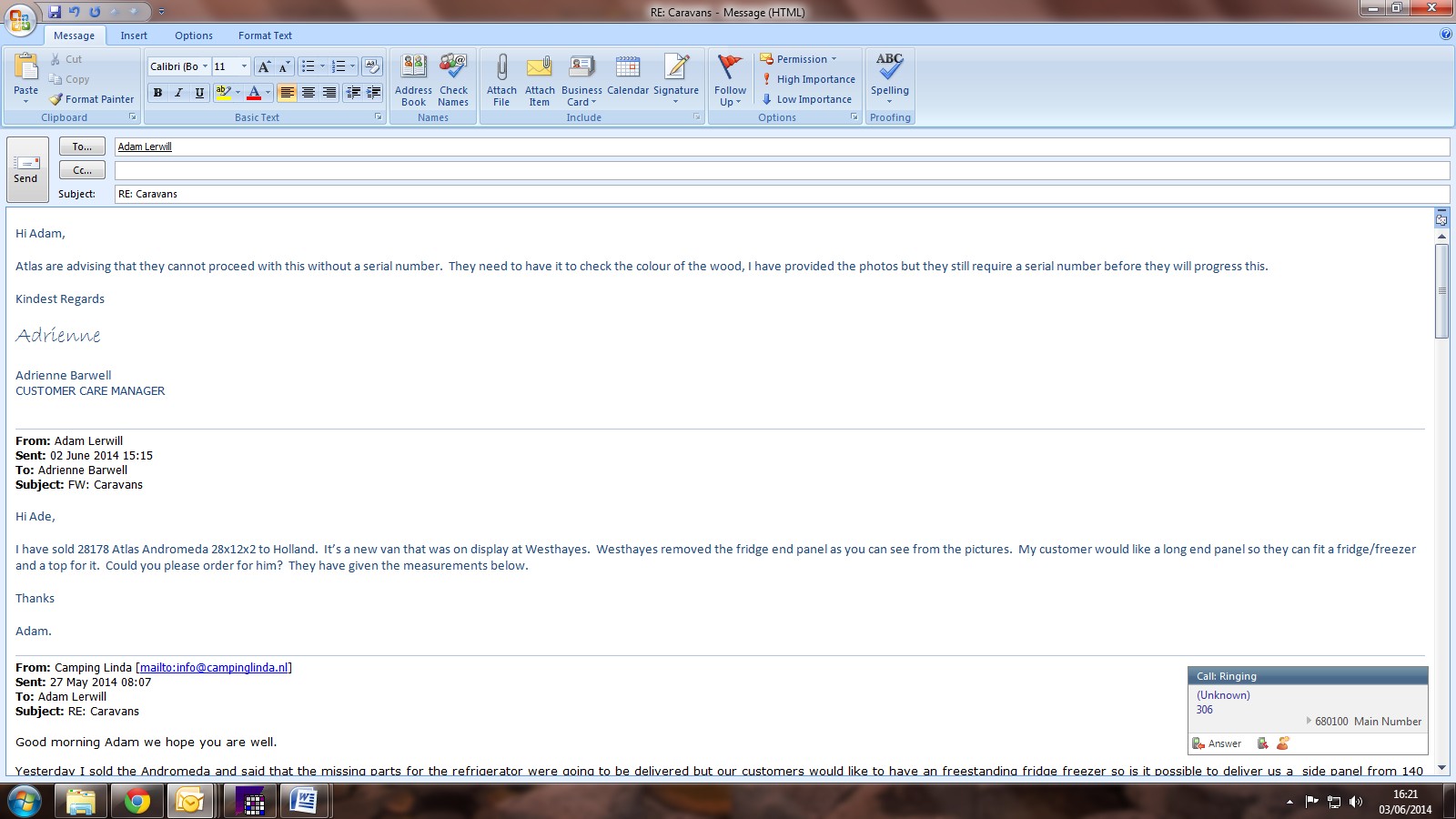Viewport: 1456px width, 819px height.
Task: Attach an Outlook item
Action: click(540, 80)
